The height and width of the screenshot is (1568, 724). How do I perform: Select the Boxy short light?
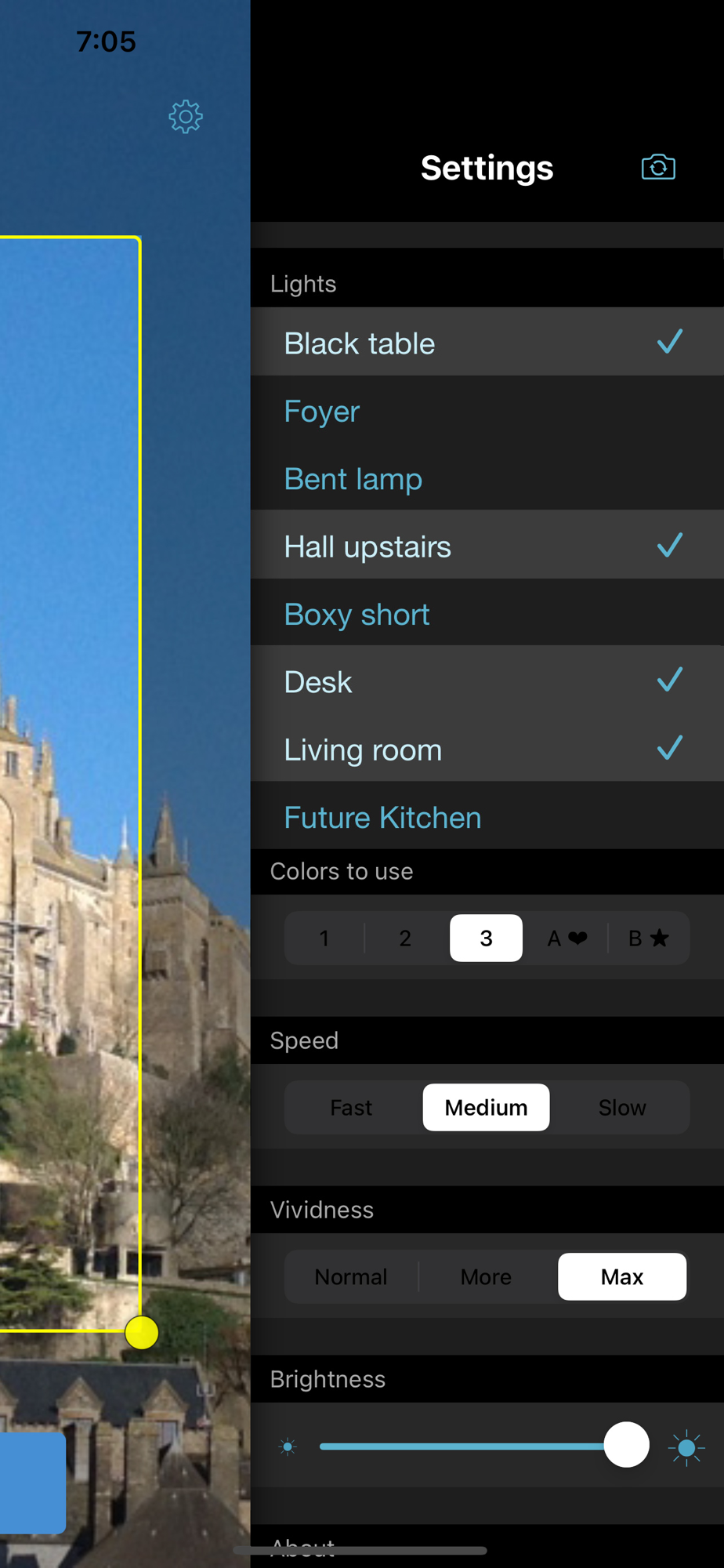coord(487,613)
